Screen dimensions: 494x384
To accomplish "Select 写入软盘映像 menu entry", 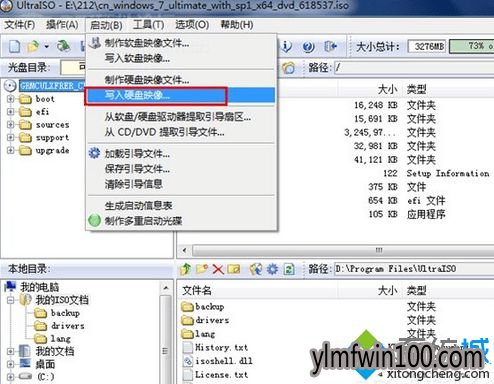I will click(x=181, y=58).
